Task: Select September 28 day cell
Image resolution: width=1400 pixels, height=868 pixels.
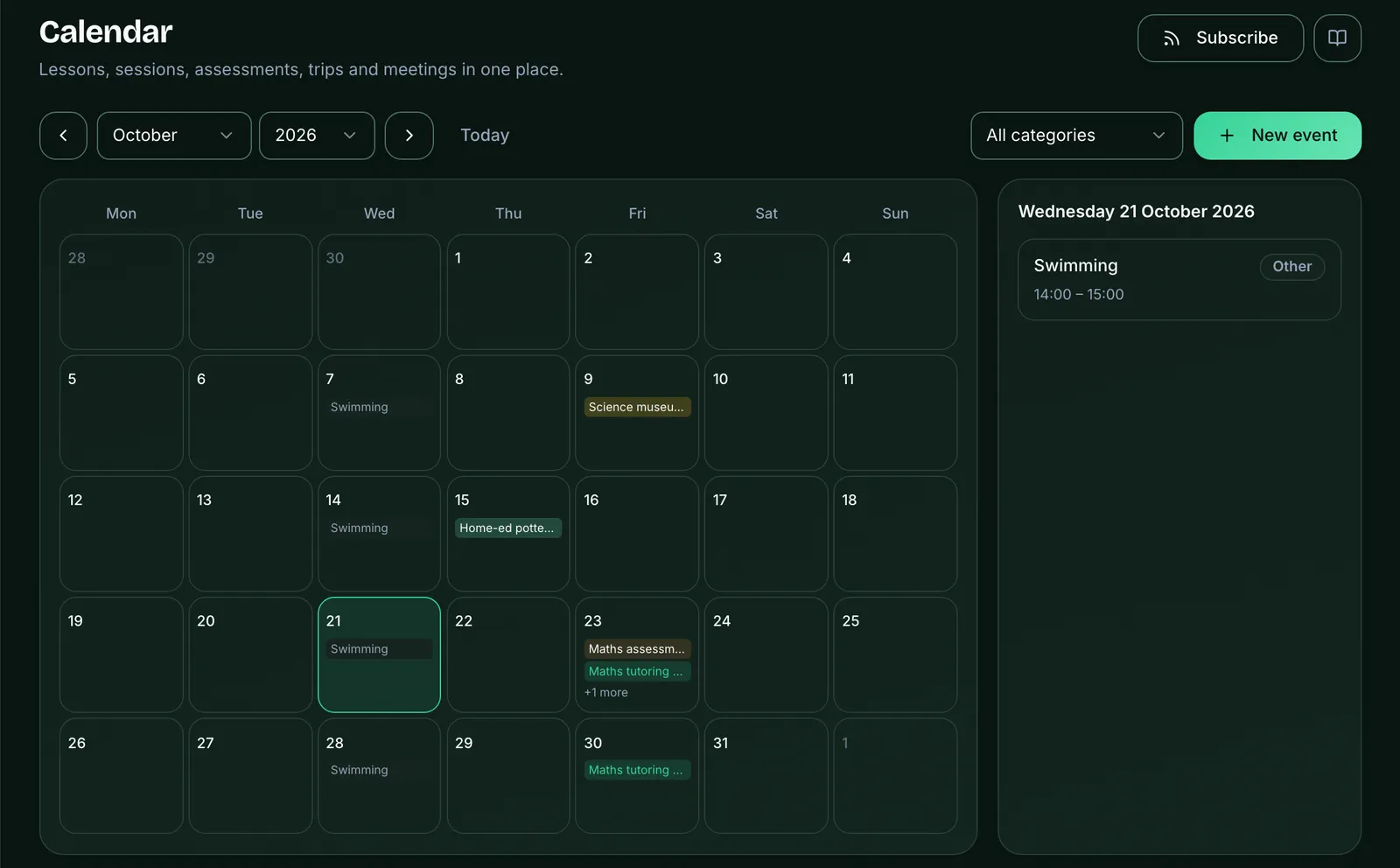Action: click(121, 291)
